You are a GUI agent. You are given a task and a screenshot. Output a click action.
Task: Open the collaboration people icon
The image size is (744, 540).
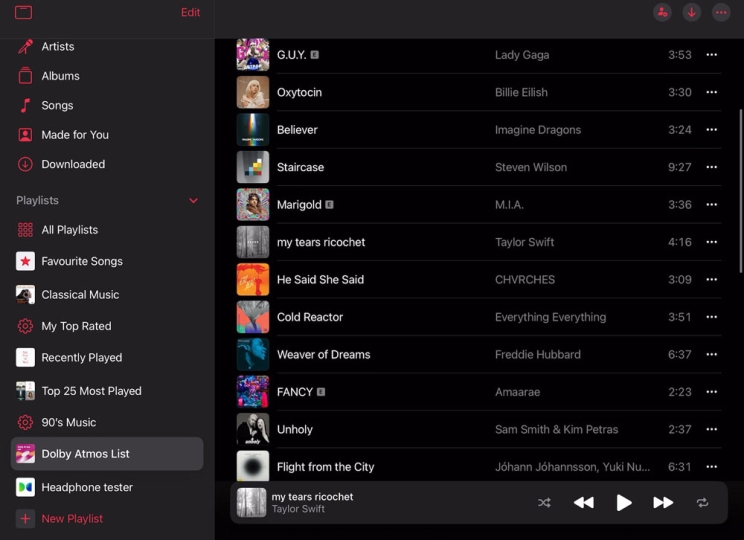(662, 12)
